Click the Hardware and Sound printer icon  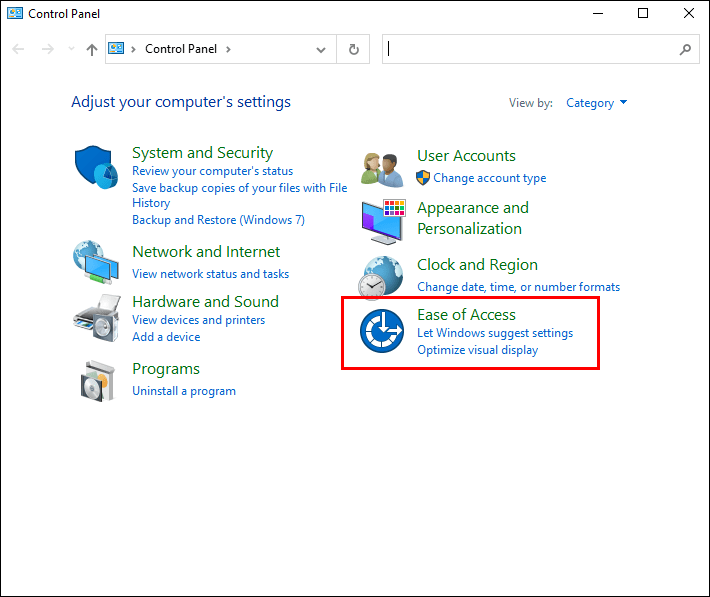(x=97, y=318)
